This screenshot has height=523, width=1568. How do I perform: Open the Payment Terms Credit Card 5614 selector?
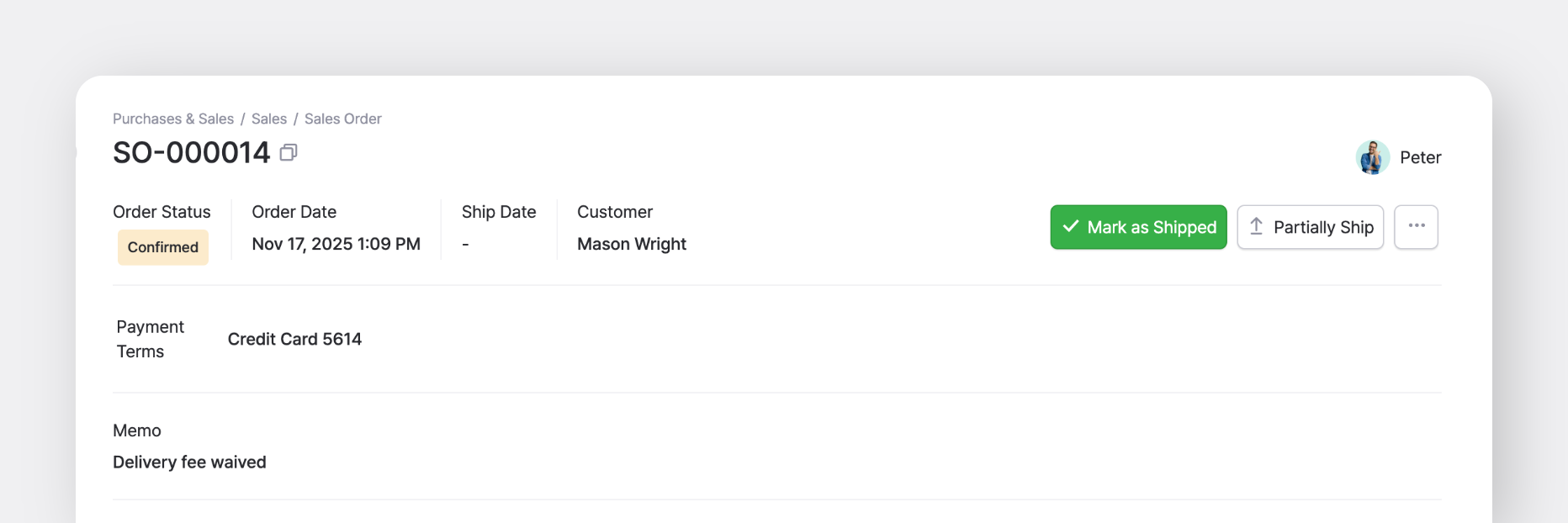pos(294,339)
